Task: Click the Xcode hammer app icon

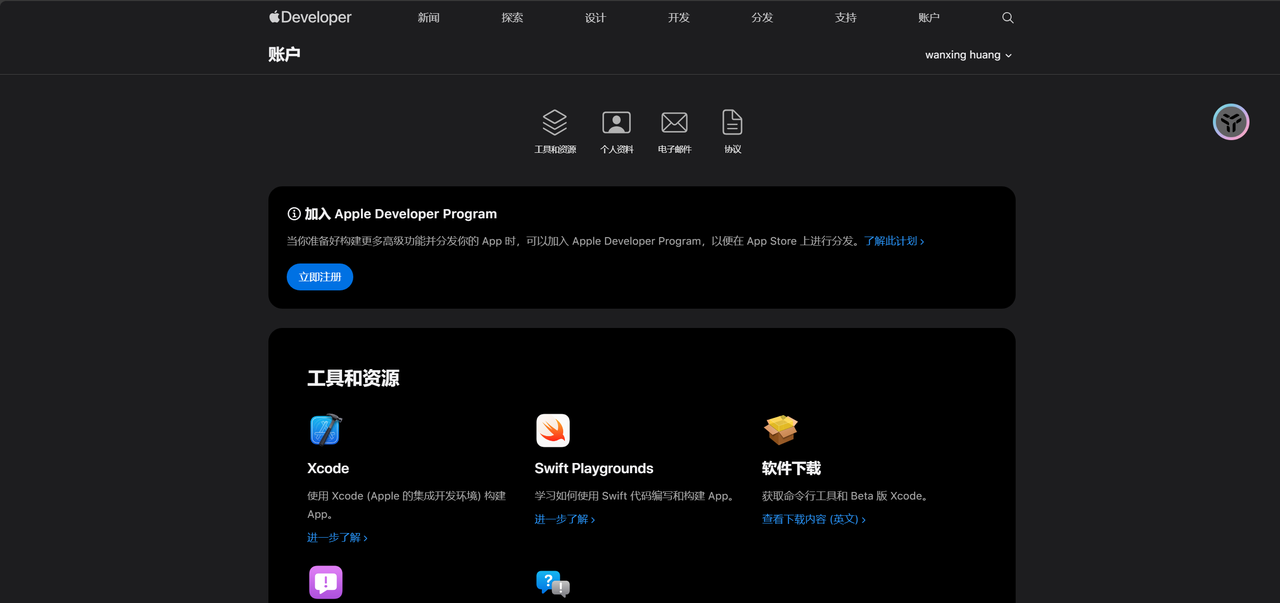Action: (x=326, y=430)
